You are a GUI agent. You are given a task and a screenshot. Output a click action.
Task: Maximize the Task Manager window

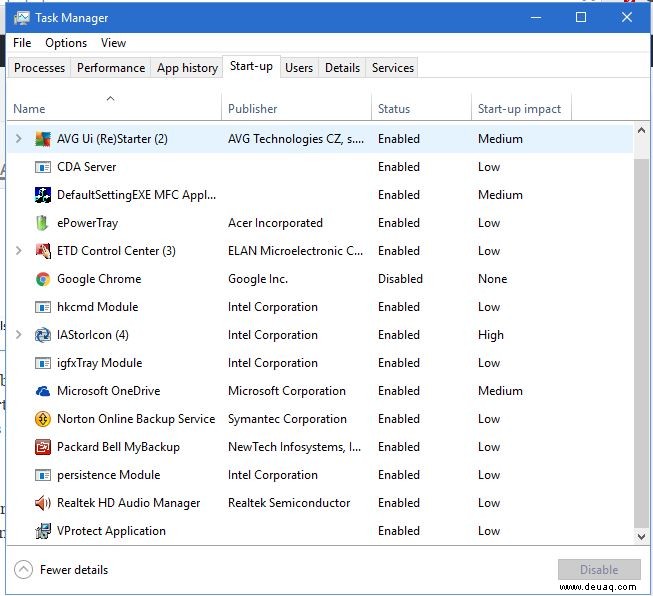[581, 17]
